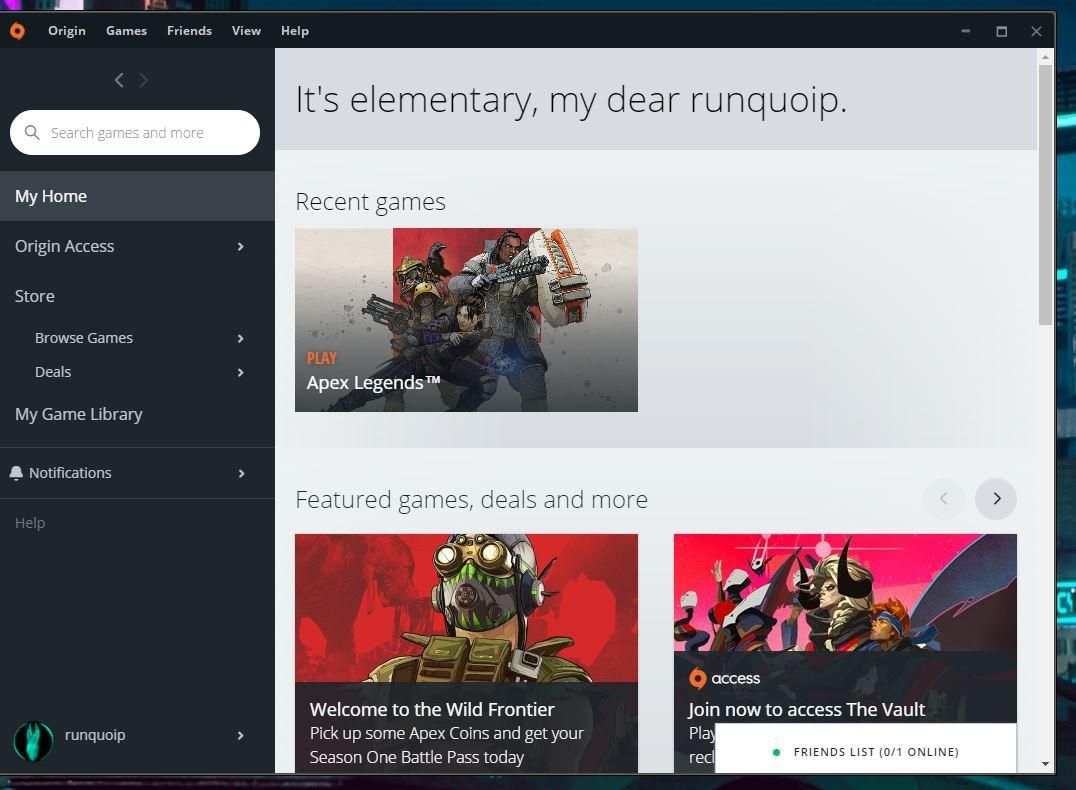
Task: Minimize the Origin window
Action: click(966, 31)
